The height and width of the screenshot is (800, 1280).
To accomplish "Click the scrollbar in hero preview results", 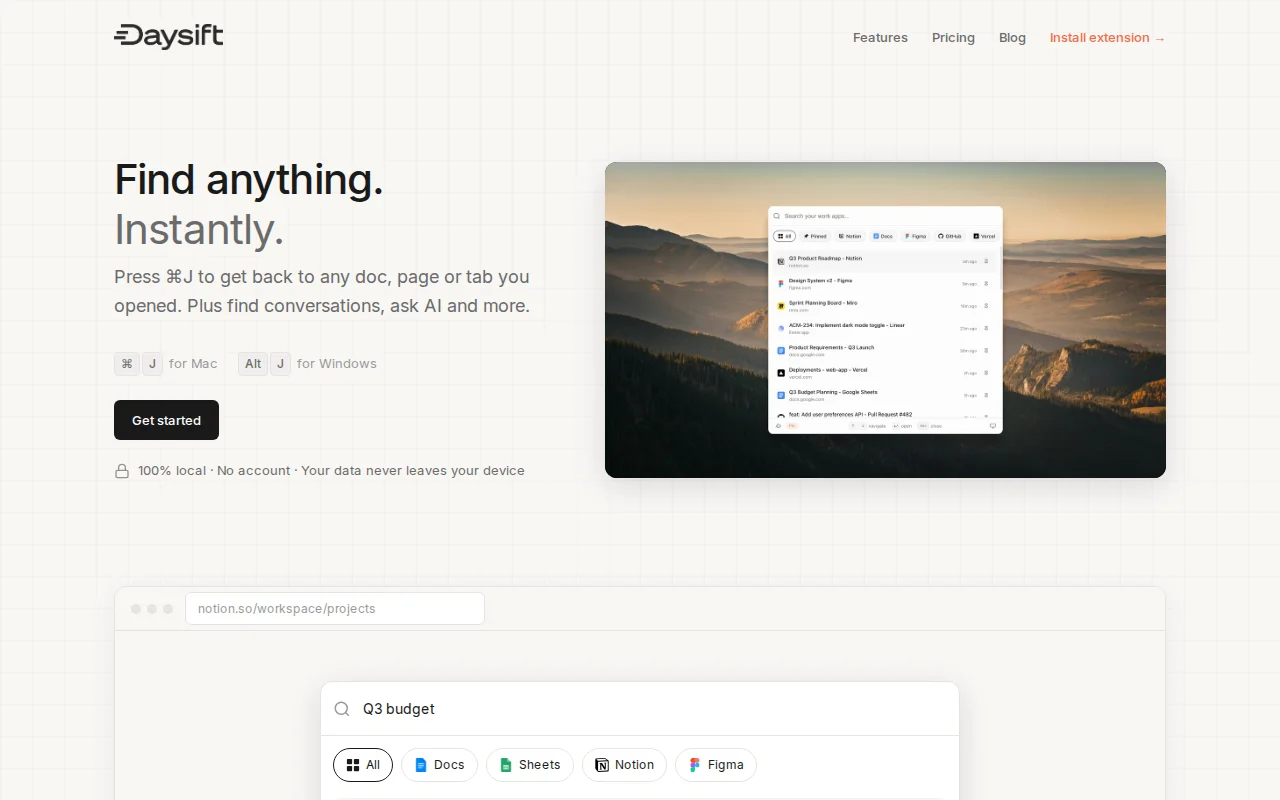I will click(x=1001, y=268).
